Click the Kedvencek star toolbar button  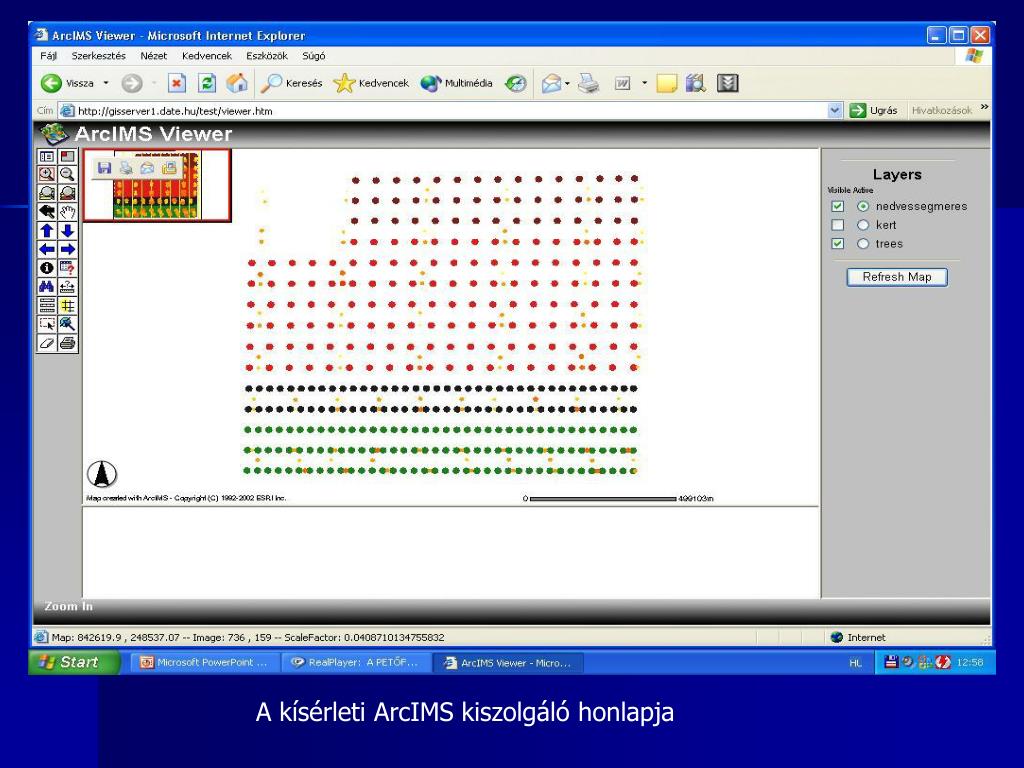coord(371,83)
